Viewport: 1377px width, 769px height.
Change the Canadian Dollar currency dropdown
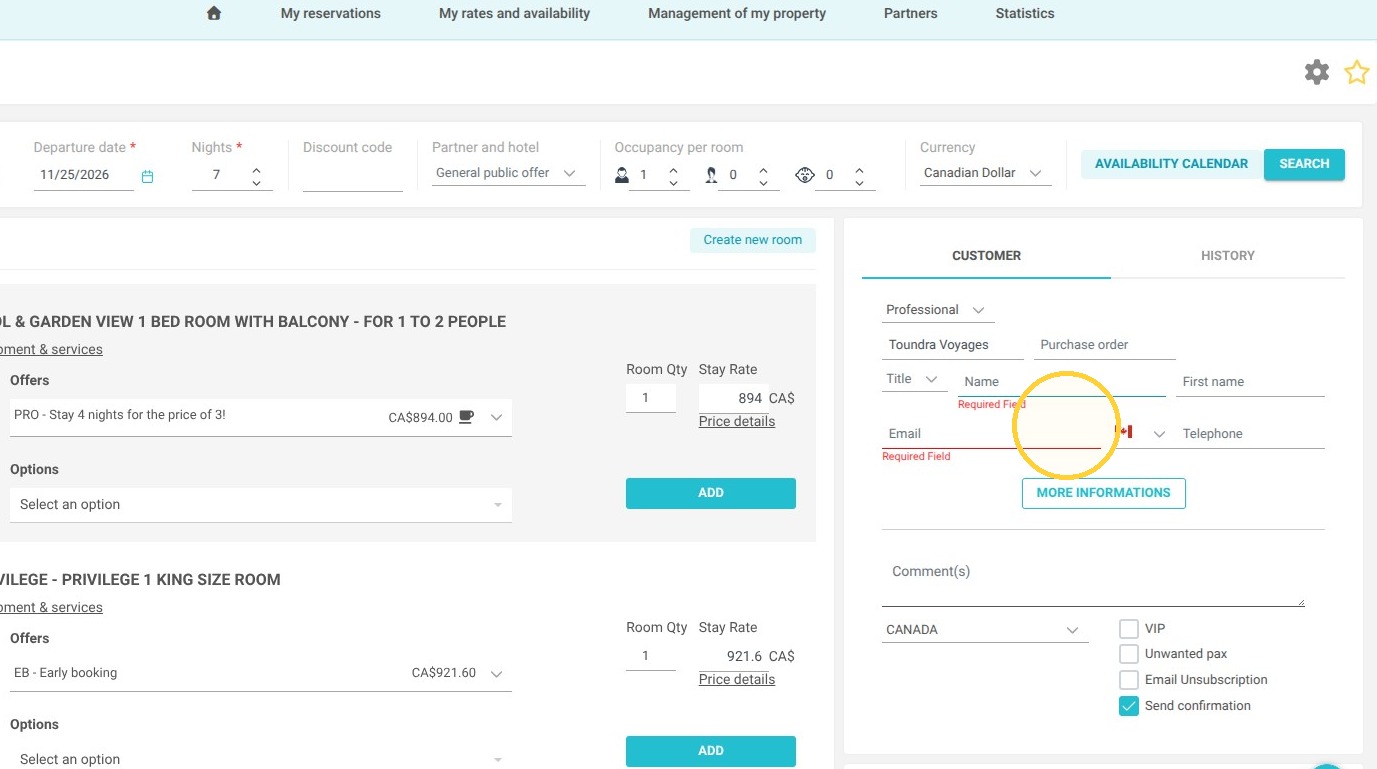(985, 173)
